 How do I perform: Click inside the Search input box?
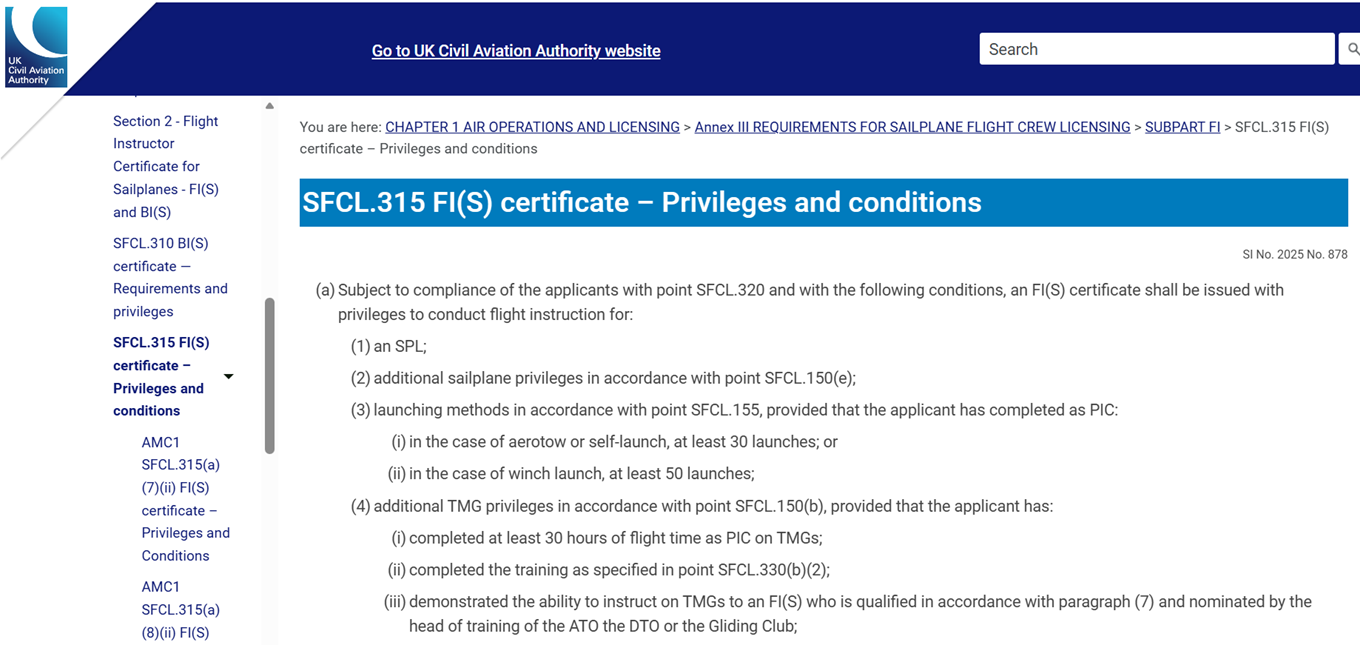(1157, 48)
